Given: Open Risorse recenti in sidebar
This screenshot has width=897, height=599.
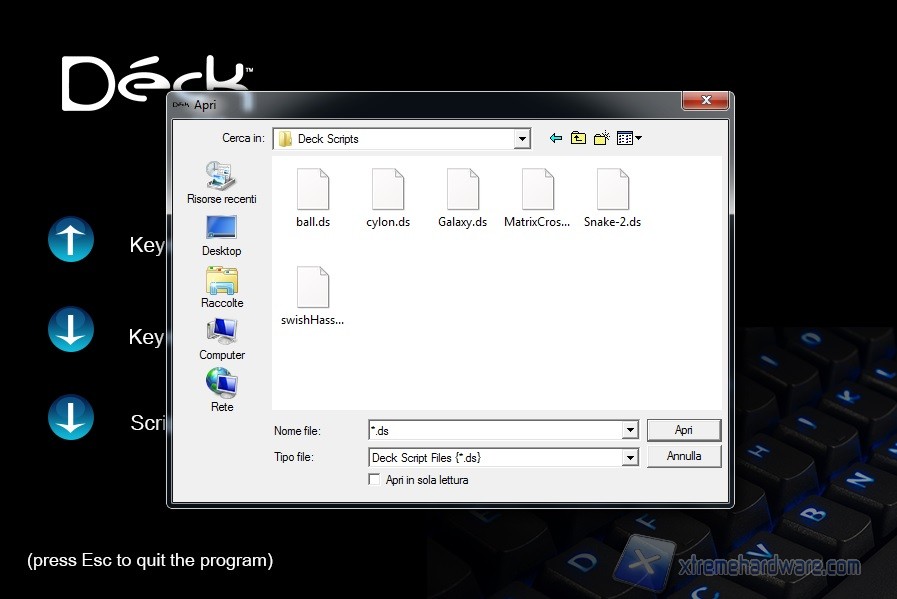Looking at the screenshot, I should pos(222,182).
